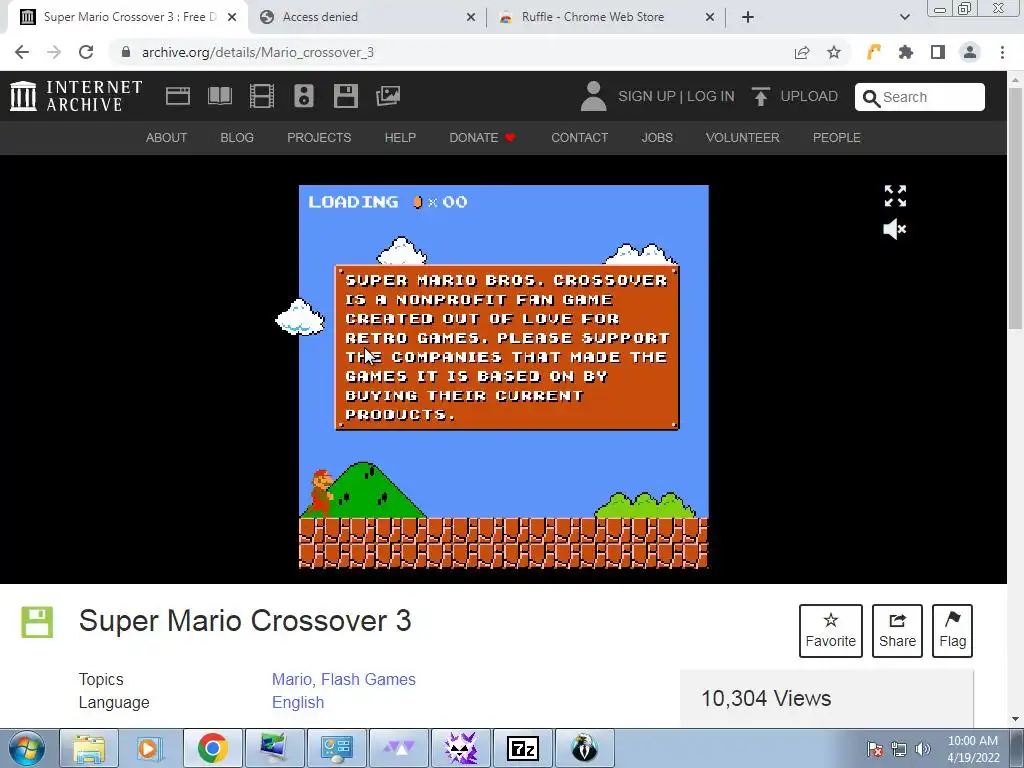Close the Ruffle Chrome Web Store tab
The image size is (1024, 768).
710,18
